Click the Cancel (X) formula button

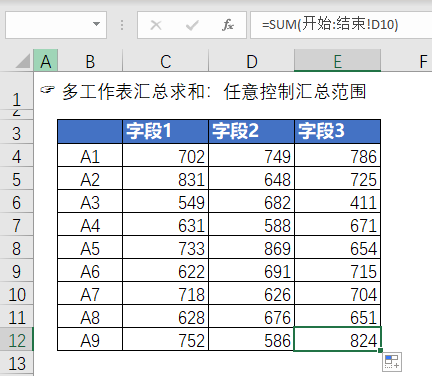pyautogui.click(x=156, y=25)
